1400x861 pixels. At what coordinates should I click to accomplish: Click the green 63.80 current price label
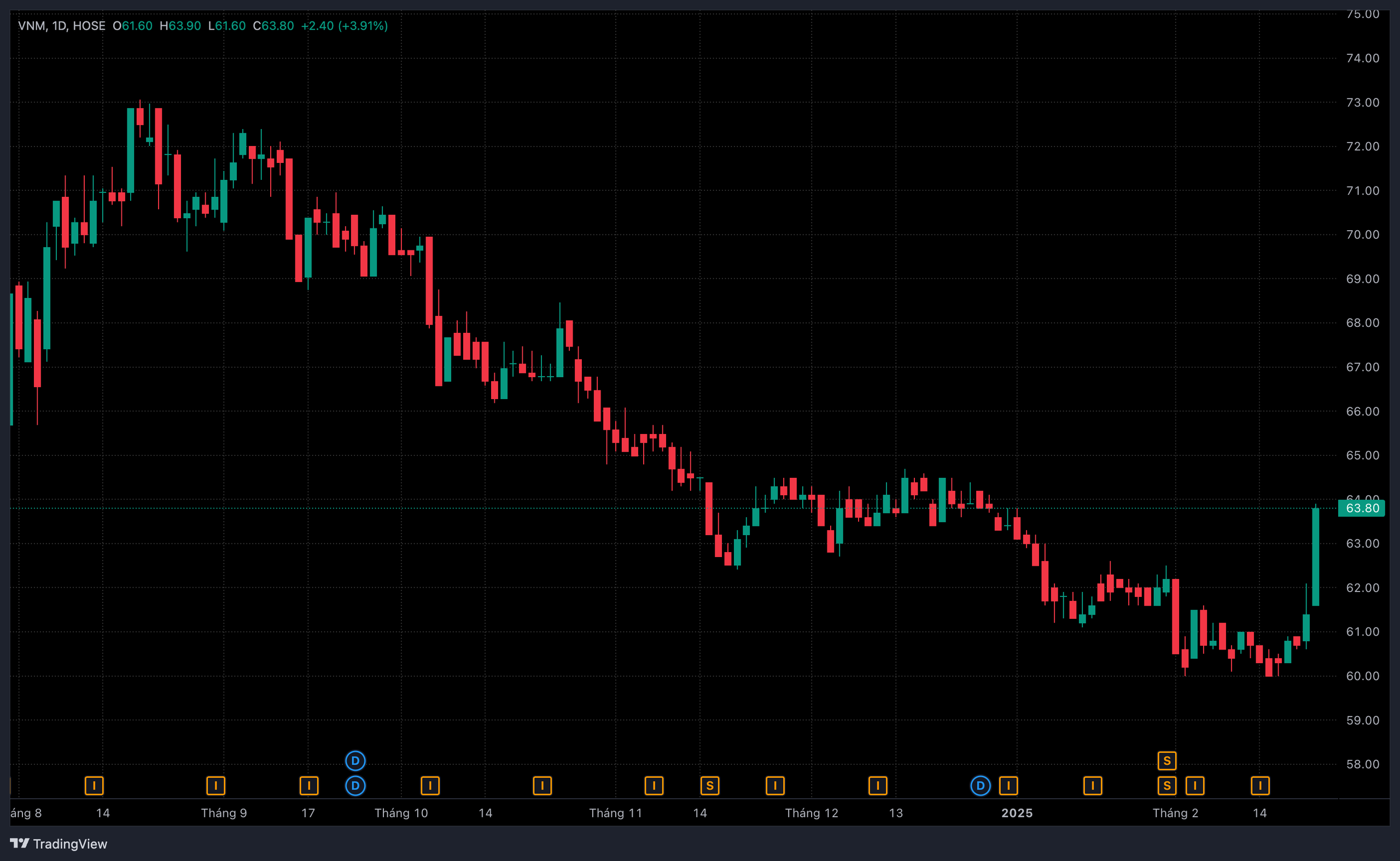1361,508
